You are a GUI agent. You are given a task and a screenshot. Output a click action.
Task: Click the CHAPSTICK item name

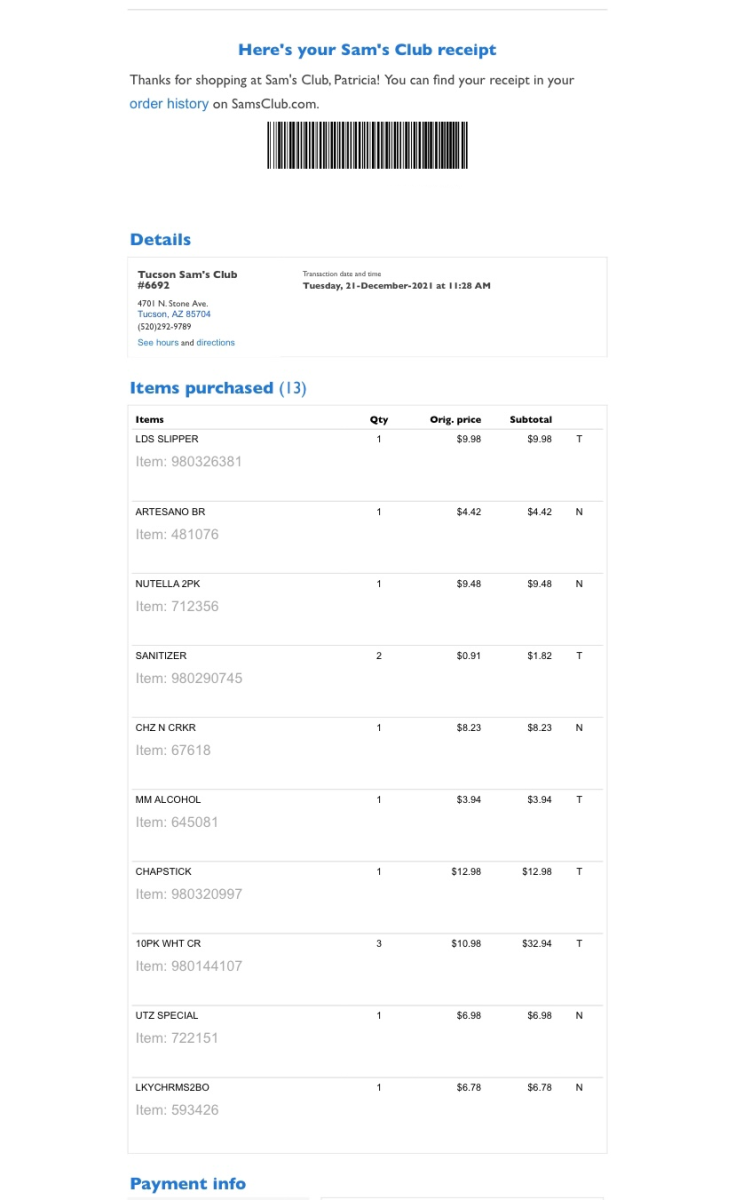pos(163,872)
